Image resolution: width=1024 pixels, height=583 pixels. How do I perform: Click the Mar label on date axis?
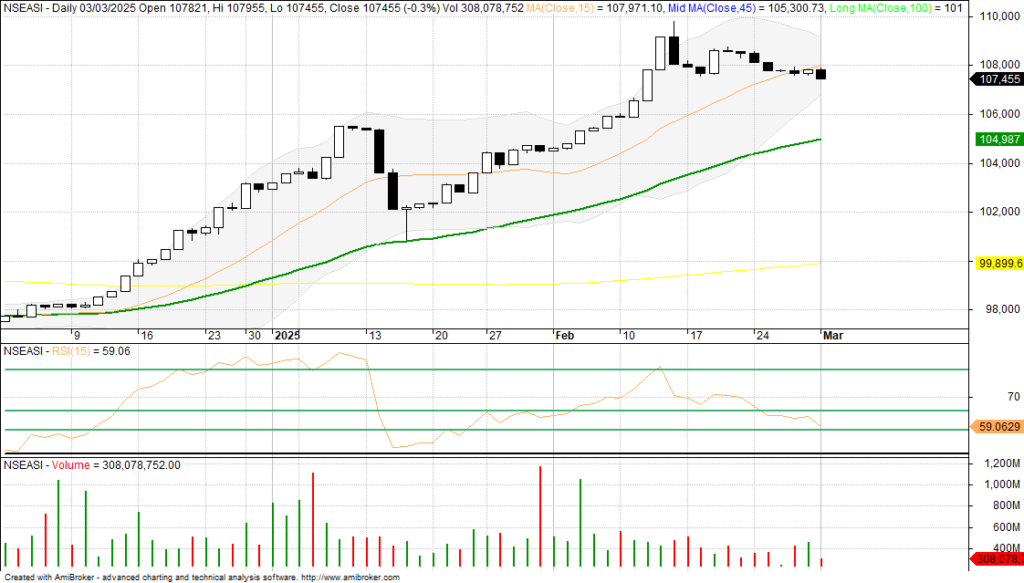[x=832, y=336]
